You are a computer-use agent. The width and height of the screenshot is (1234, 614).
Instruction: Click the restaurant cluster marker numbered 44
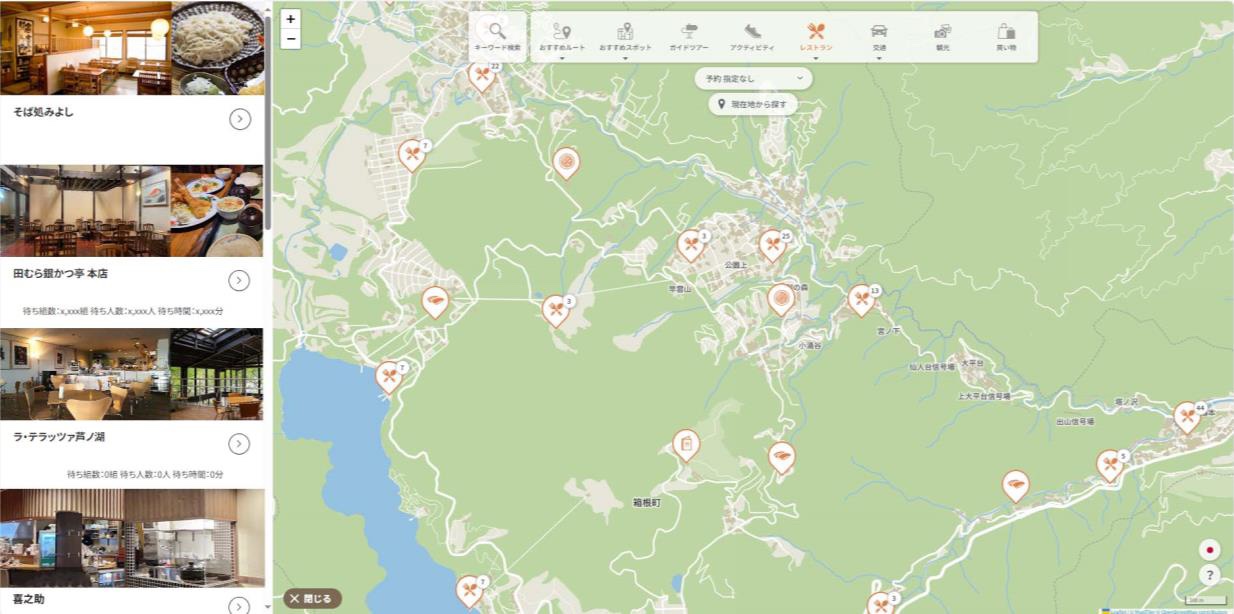[x=1187, y=415]
